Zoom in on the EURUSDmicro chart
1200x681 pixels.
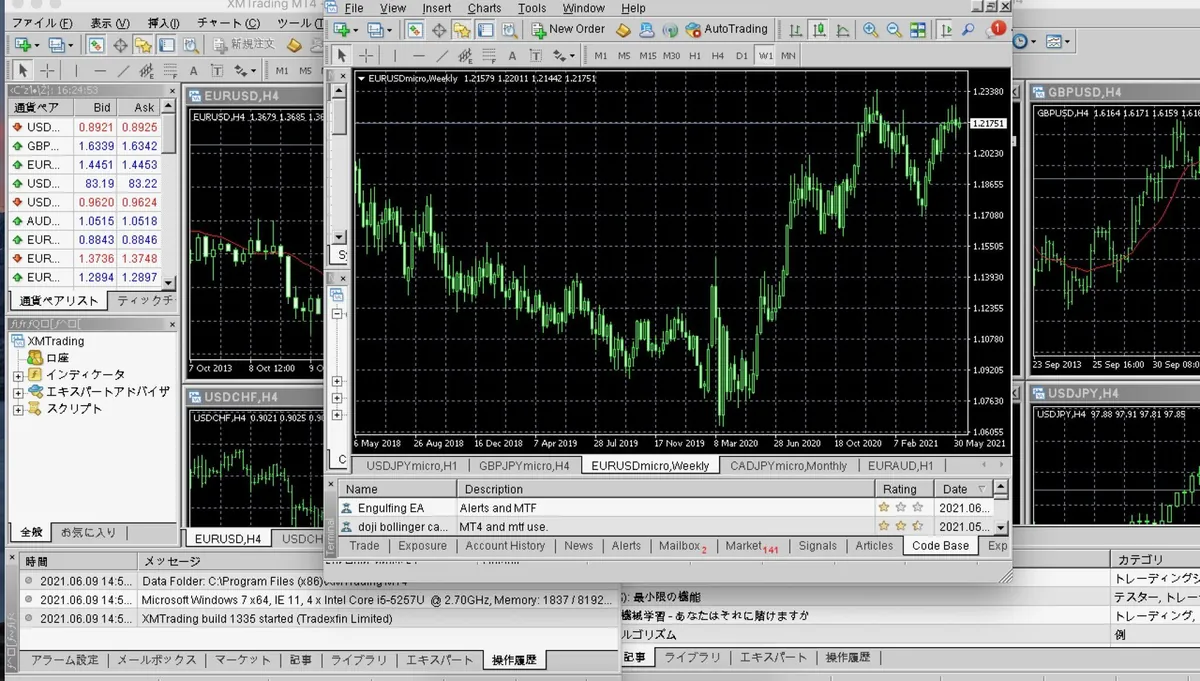pyautogui.click(x=871, y=30)
